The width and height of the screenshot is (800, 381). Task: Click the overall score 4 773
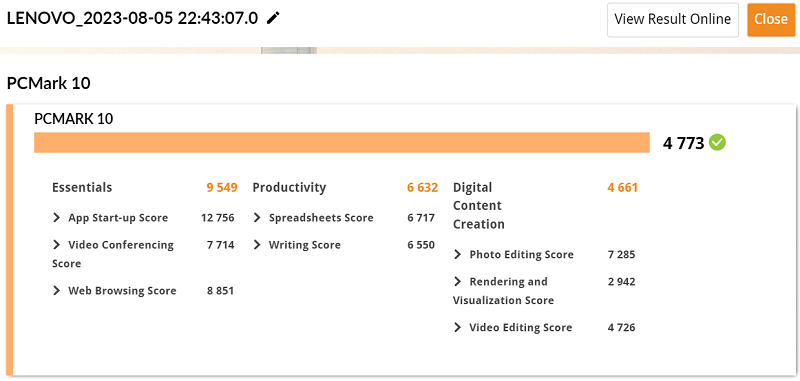click(684, 143)
